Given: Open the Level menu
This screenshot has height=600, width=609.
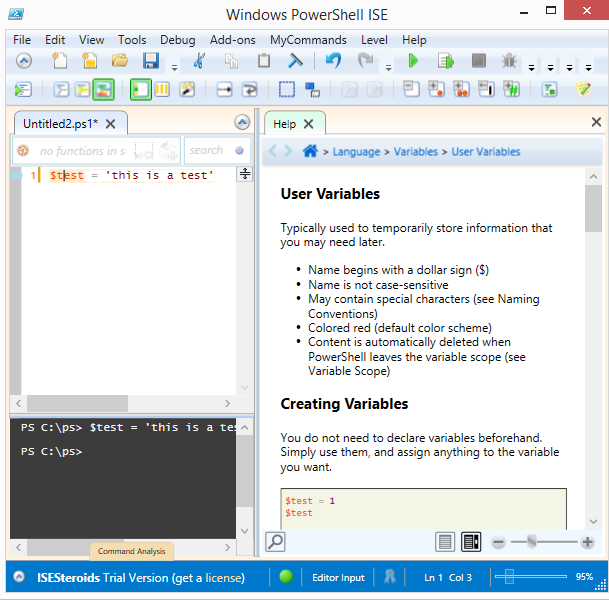Looking at the screenshot, I should tap(374, 40).
